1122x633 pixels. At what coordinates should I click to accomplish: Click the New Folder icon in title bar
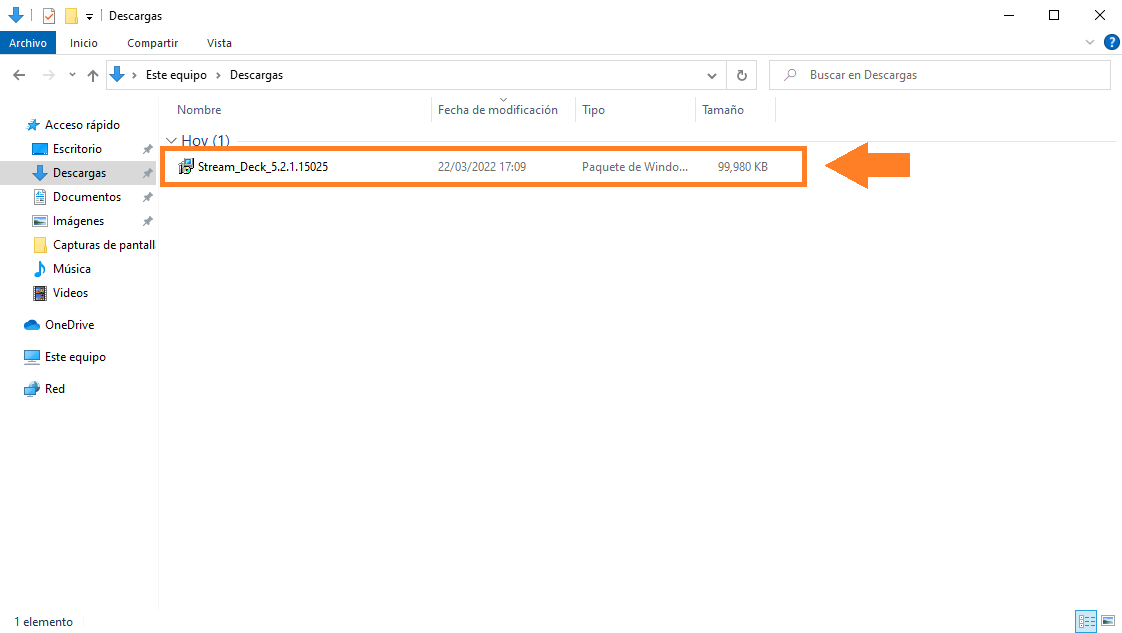click(70, 16)
